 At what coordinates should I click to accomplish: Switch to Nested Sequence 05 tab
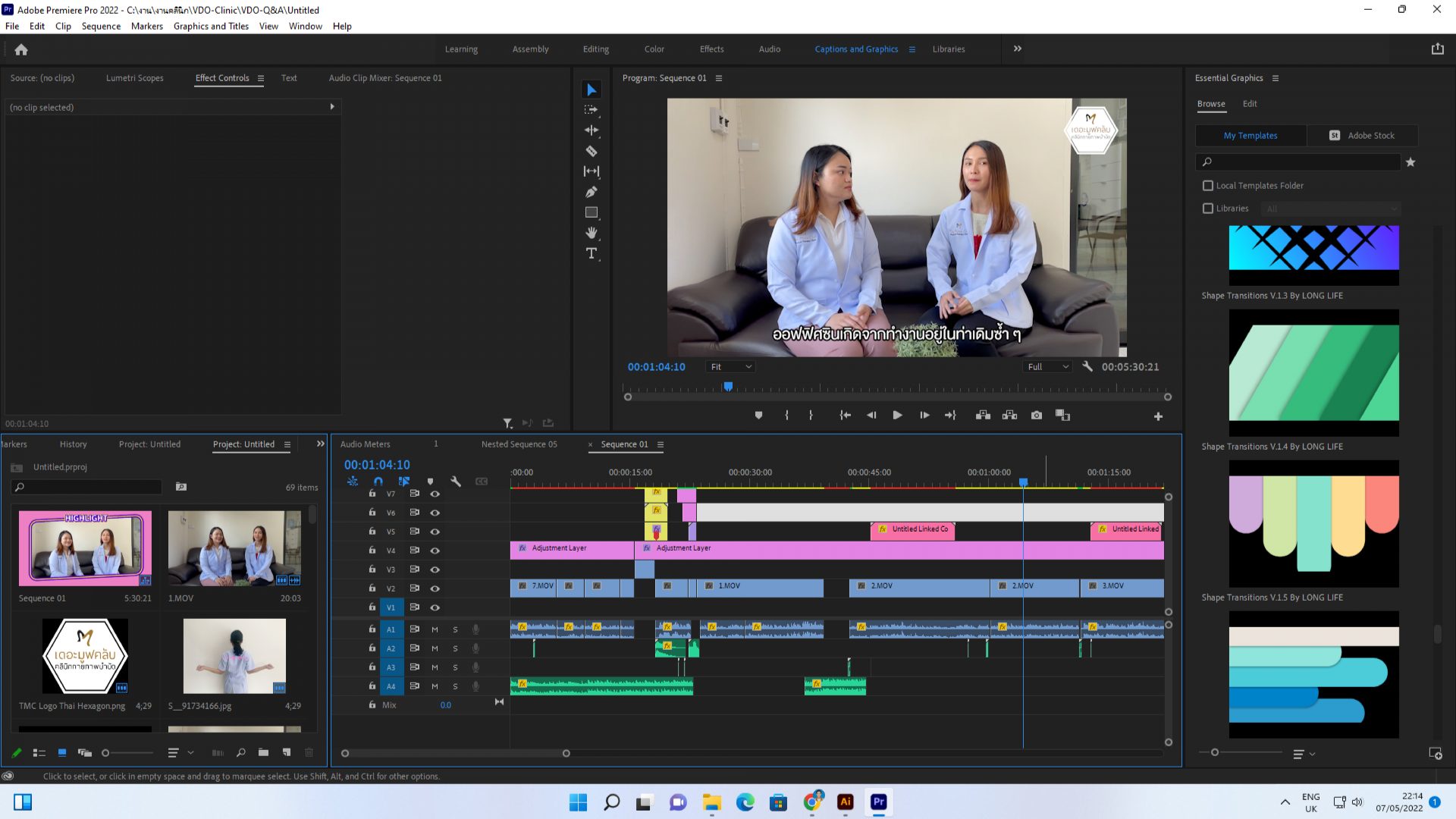(x=519, y=444)
